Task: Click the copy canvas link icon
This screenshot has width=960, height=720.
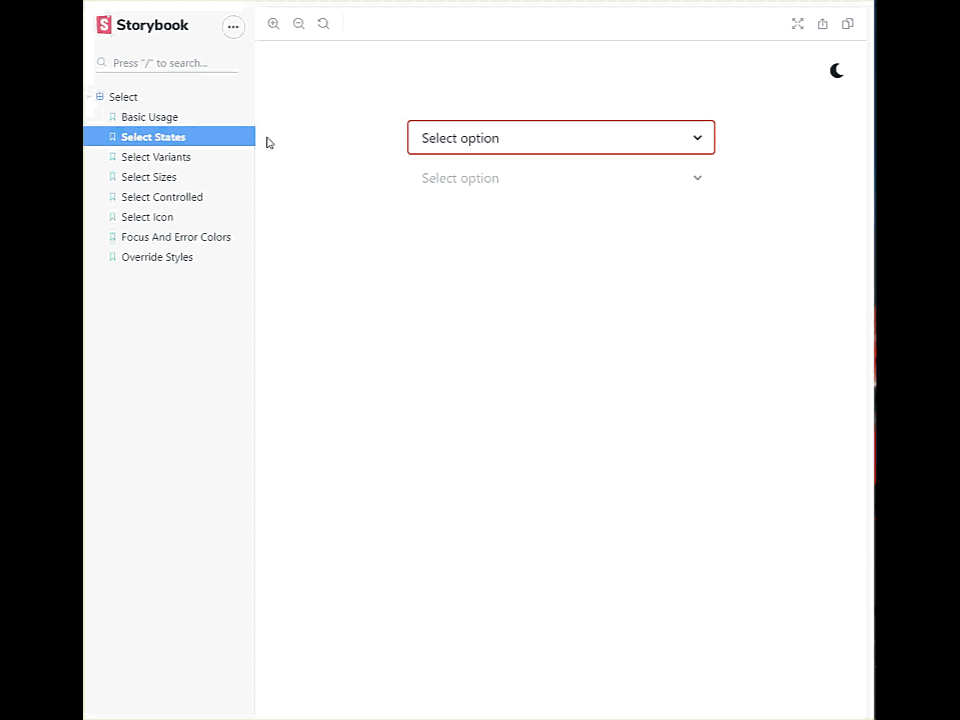Action: [847, 23]
